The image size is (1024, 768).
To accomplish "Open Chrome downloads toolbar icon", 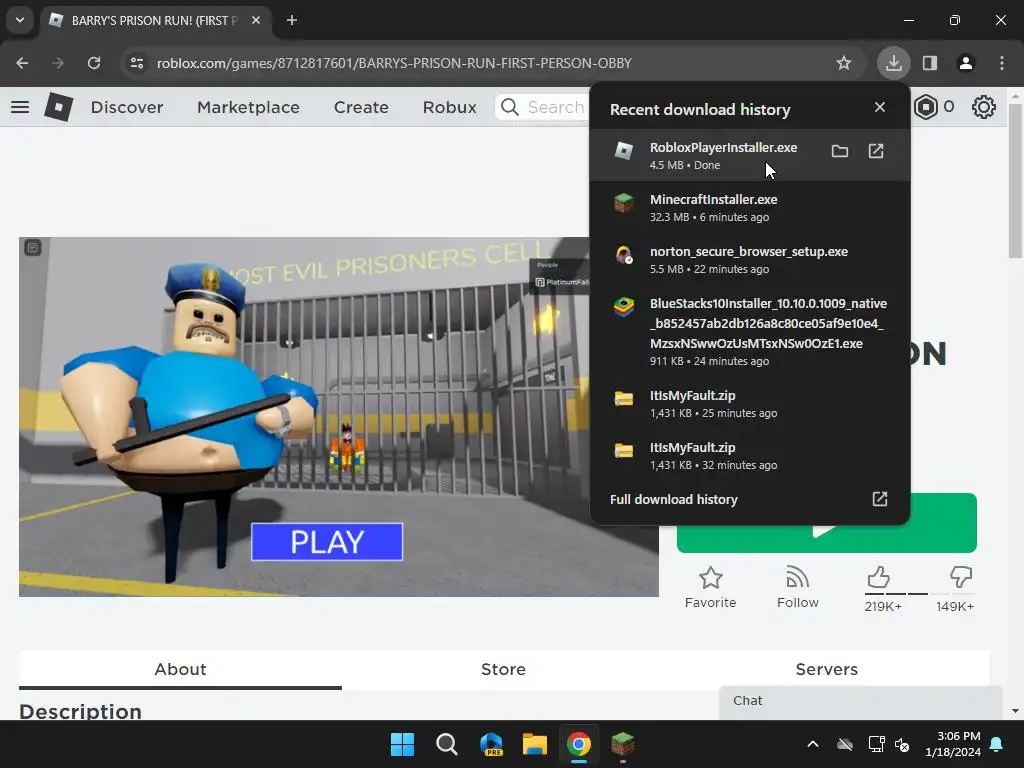I will 893,63.
